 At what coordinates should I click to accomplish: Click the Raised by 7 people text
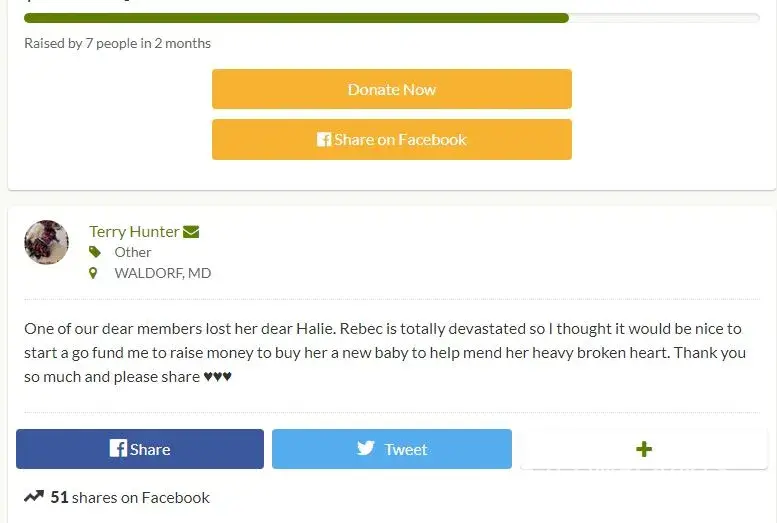pos(117,43)
